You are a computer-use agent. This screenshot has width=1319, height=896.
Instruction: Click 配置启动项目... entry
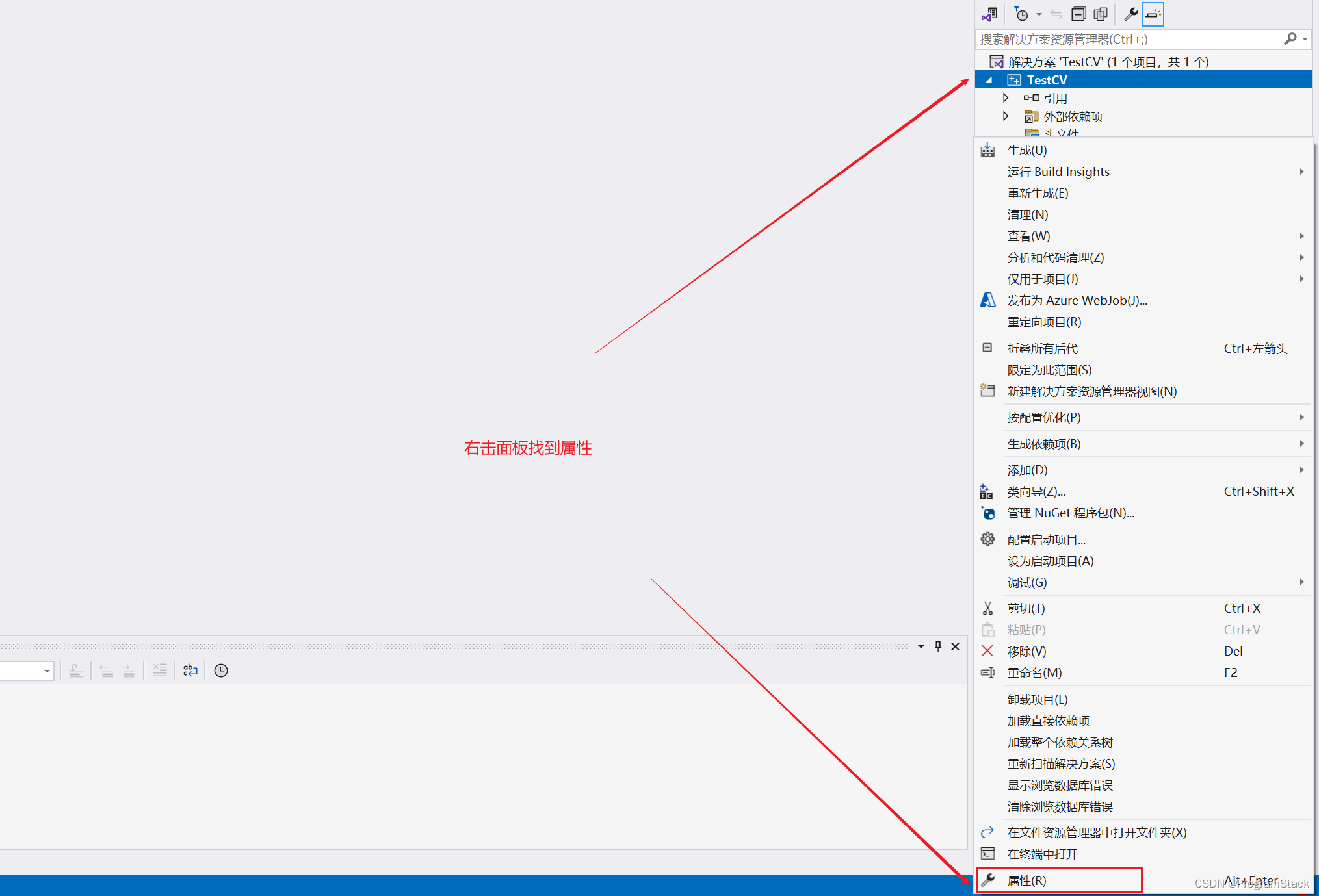[x=1143, y=539]
